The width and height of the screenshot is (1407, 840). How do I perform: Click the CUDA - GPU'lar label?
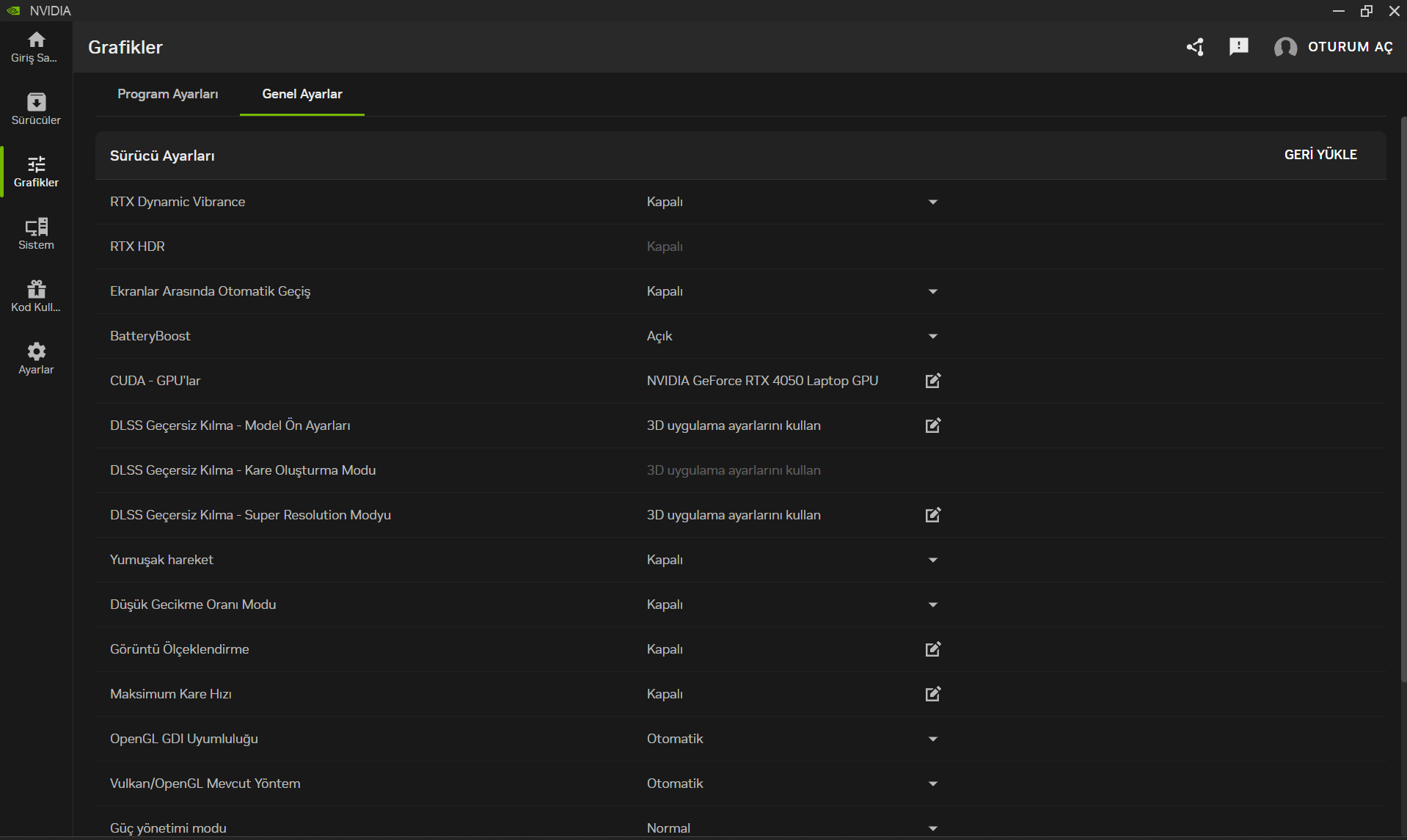[x=155, y=381]
